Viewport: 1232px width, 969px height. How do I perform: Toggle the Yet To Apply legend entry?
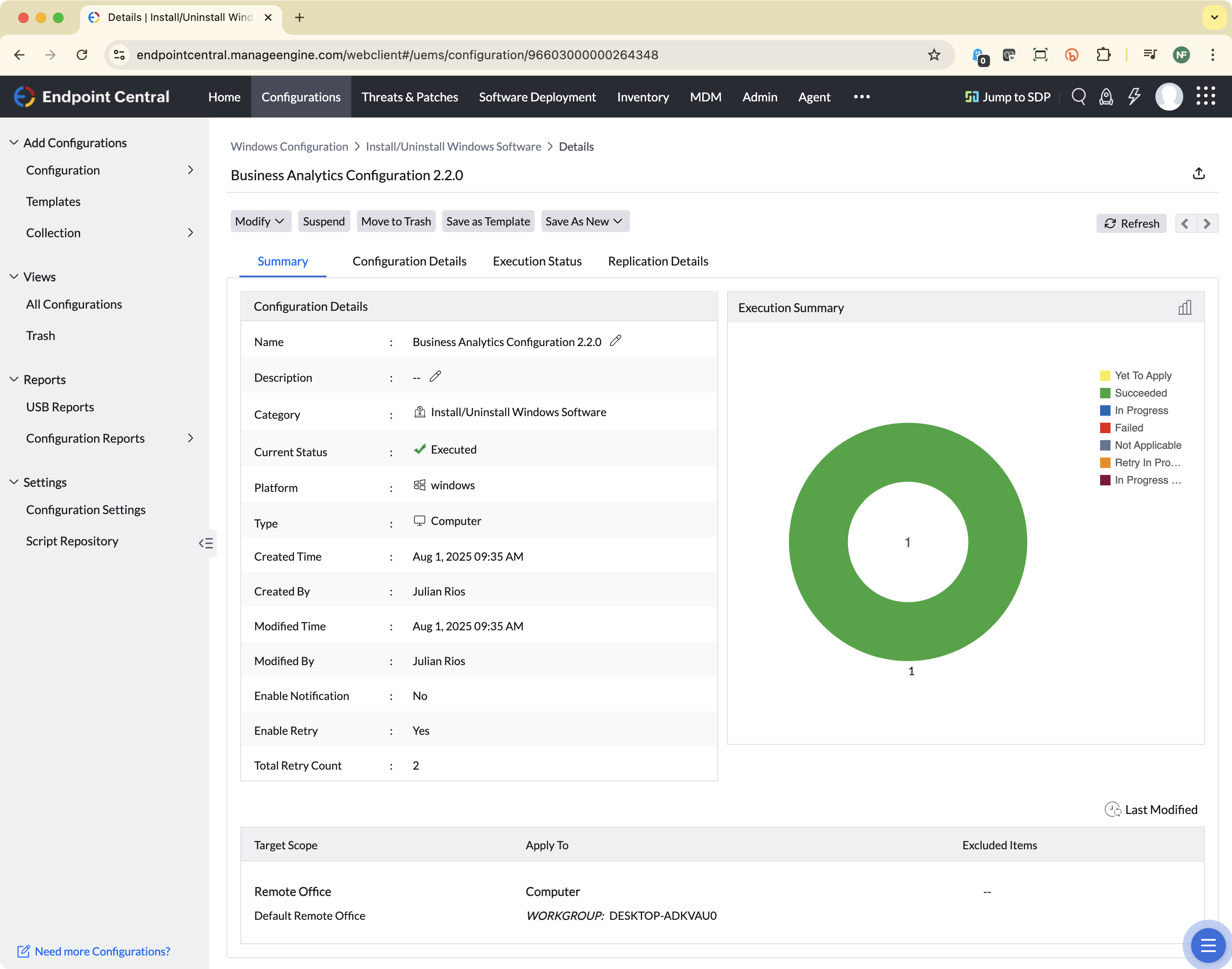click(1135, 376)
